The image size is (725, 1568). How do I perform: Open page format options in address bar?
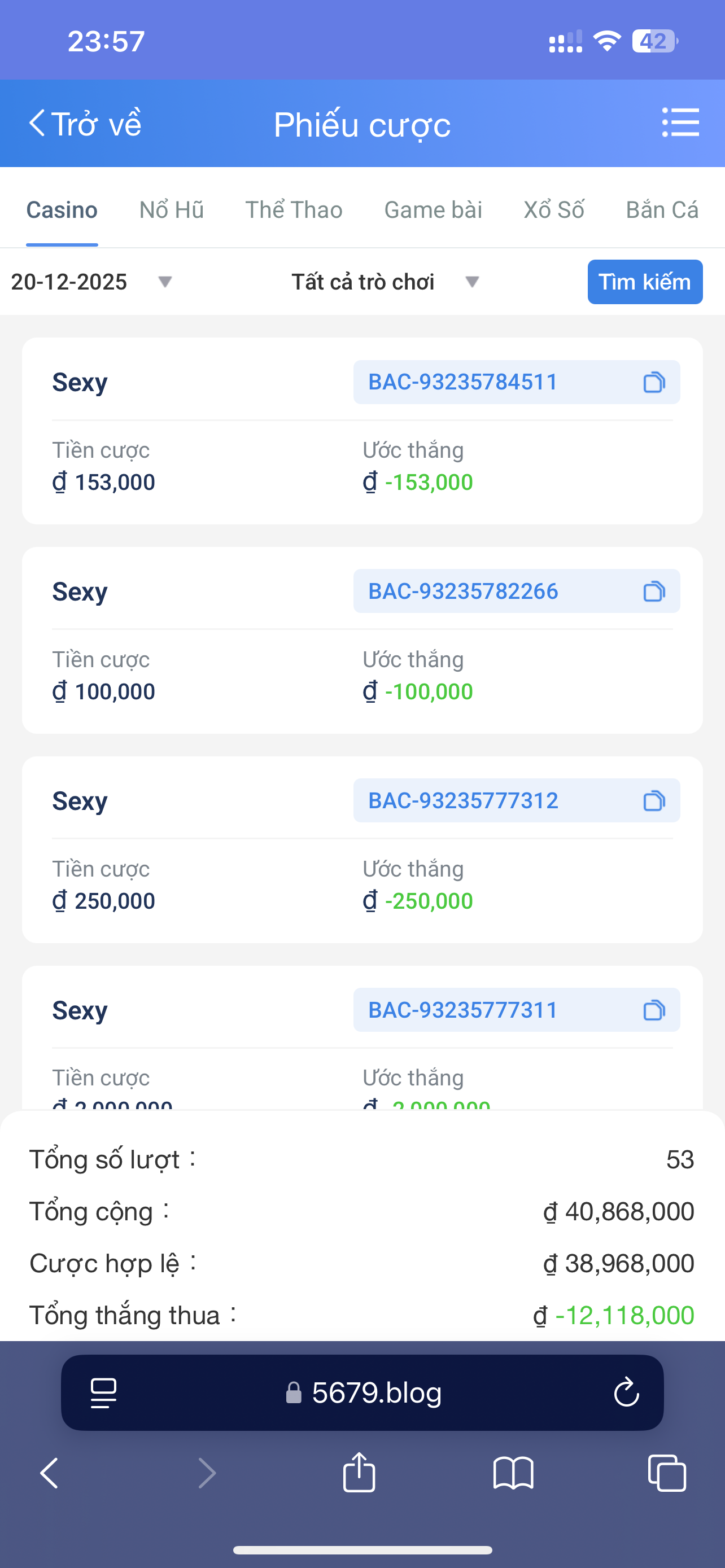point(103,1392)
